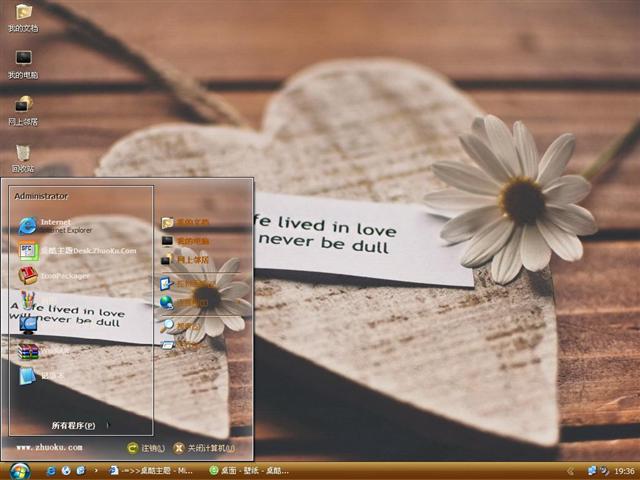Image resolution: width=640 pixels, height=480 pixels.
Task: Open 我的电脑 desktop icon
Action: (23, 64)
